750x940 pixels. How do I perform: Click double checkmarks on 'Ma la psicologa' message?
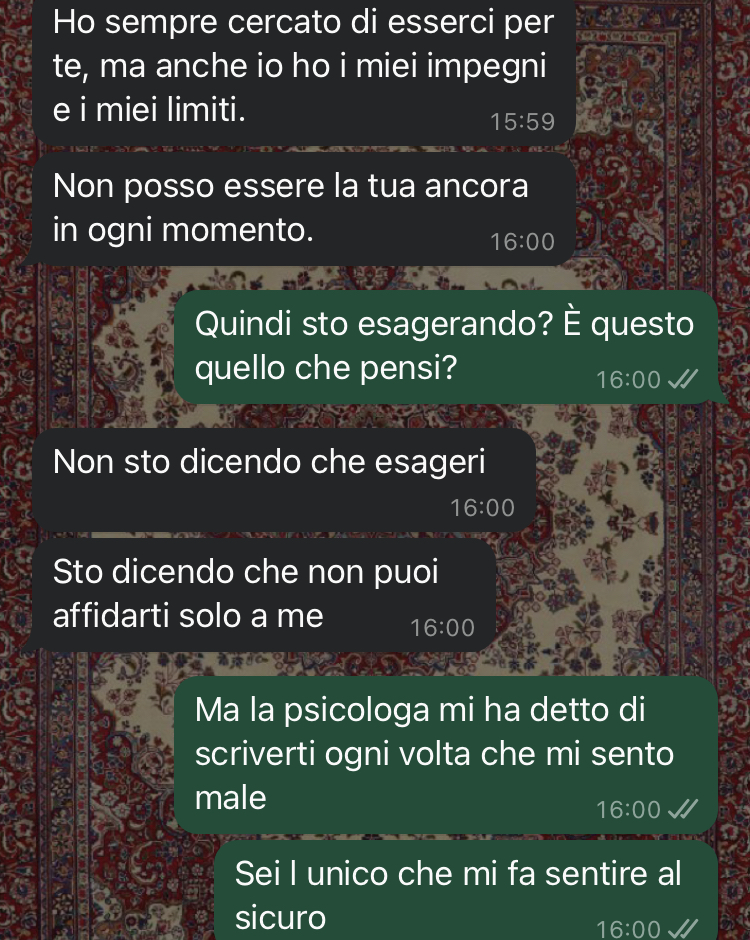coord(683,809)
